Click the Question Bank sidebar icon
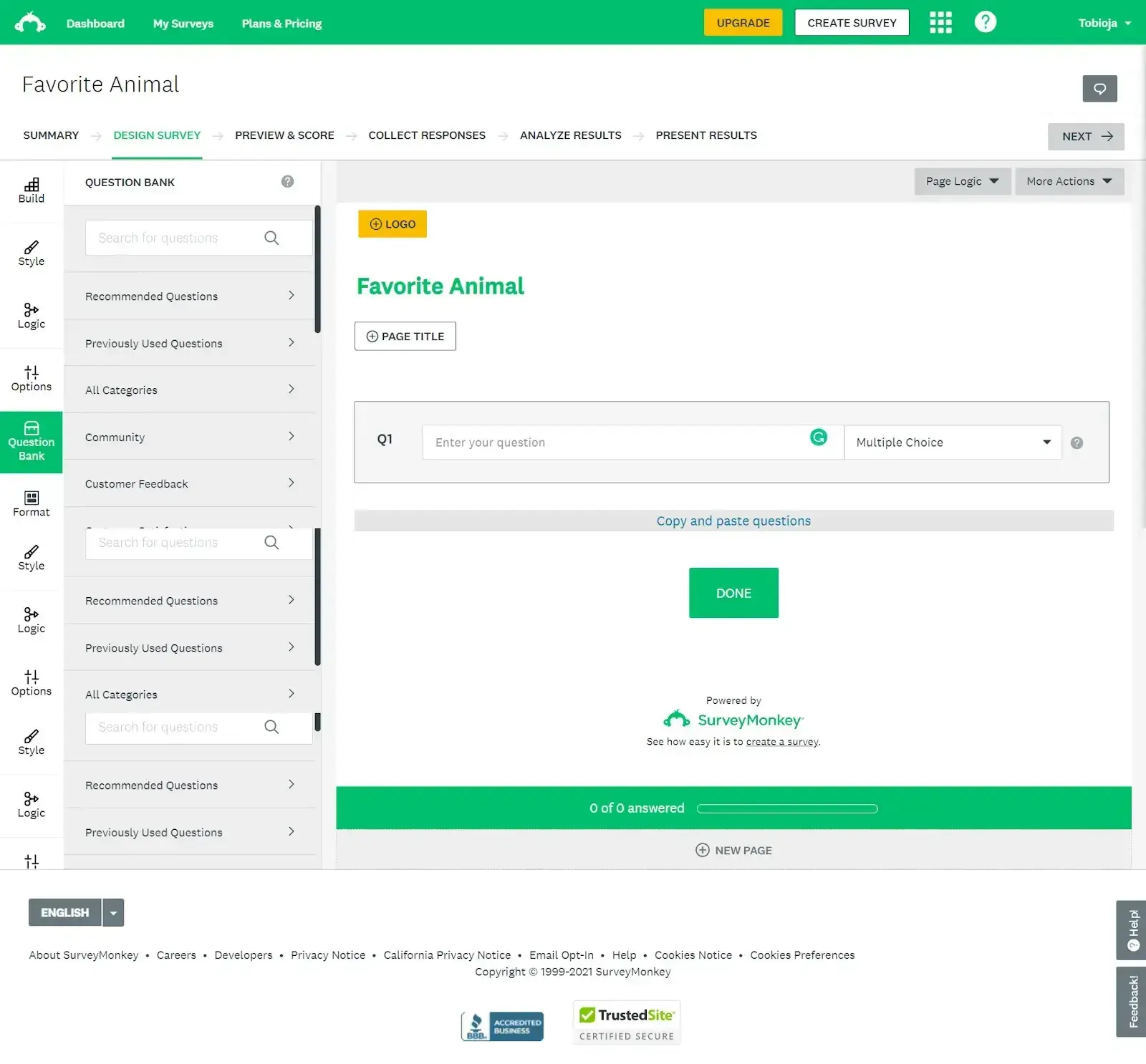Image resolution: width=1146 pixels, height=1064 pixels. (x=31, y=441)
